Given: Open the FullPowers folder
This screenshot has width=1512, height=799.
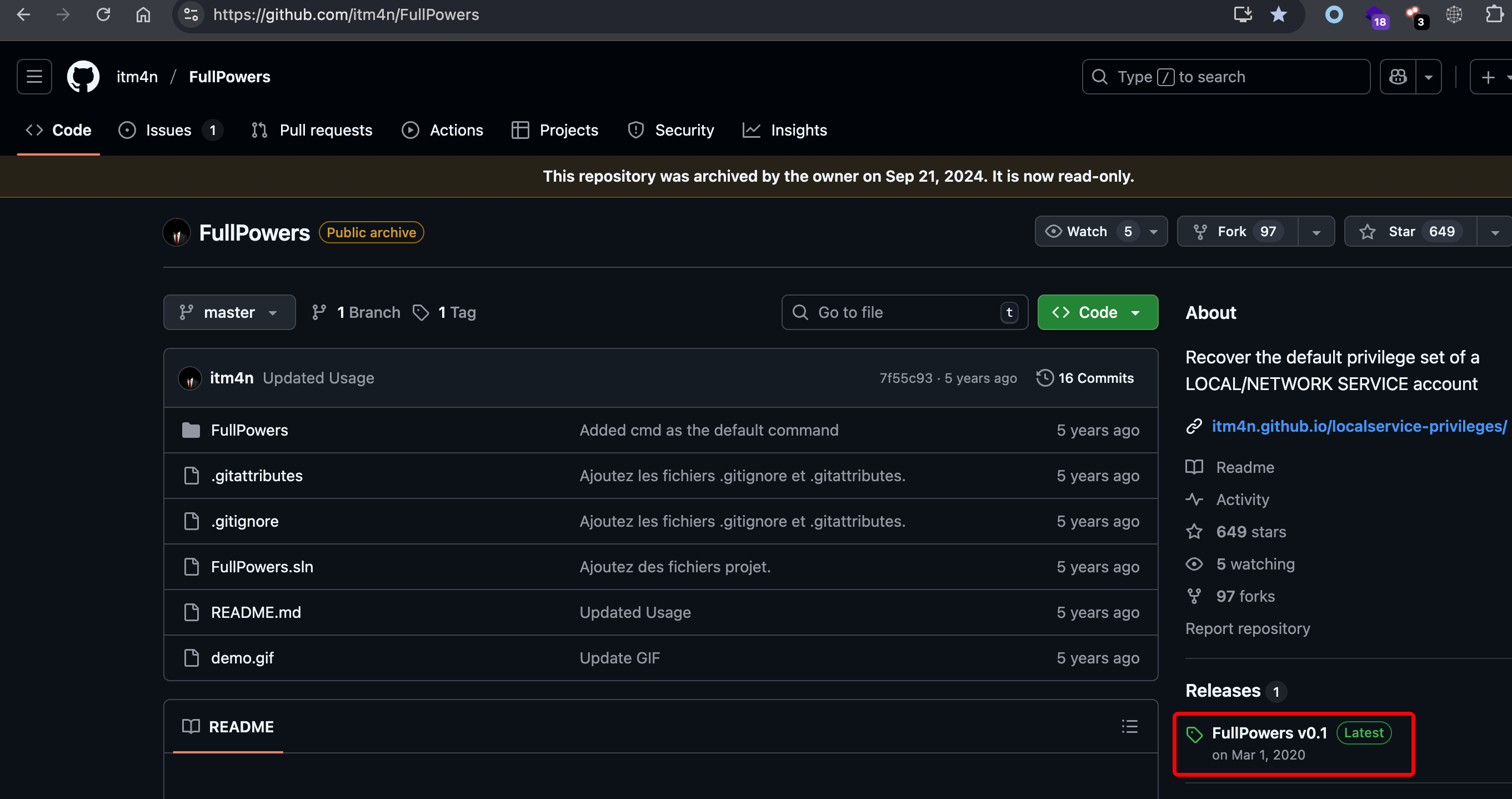Looking at the screenshot, I should pos(249,430).
